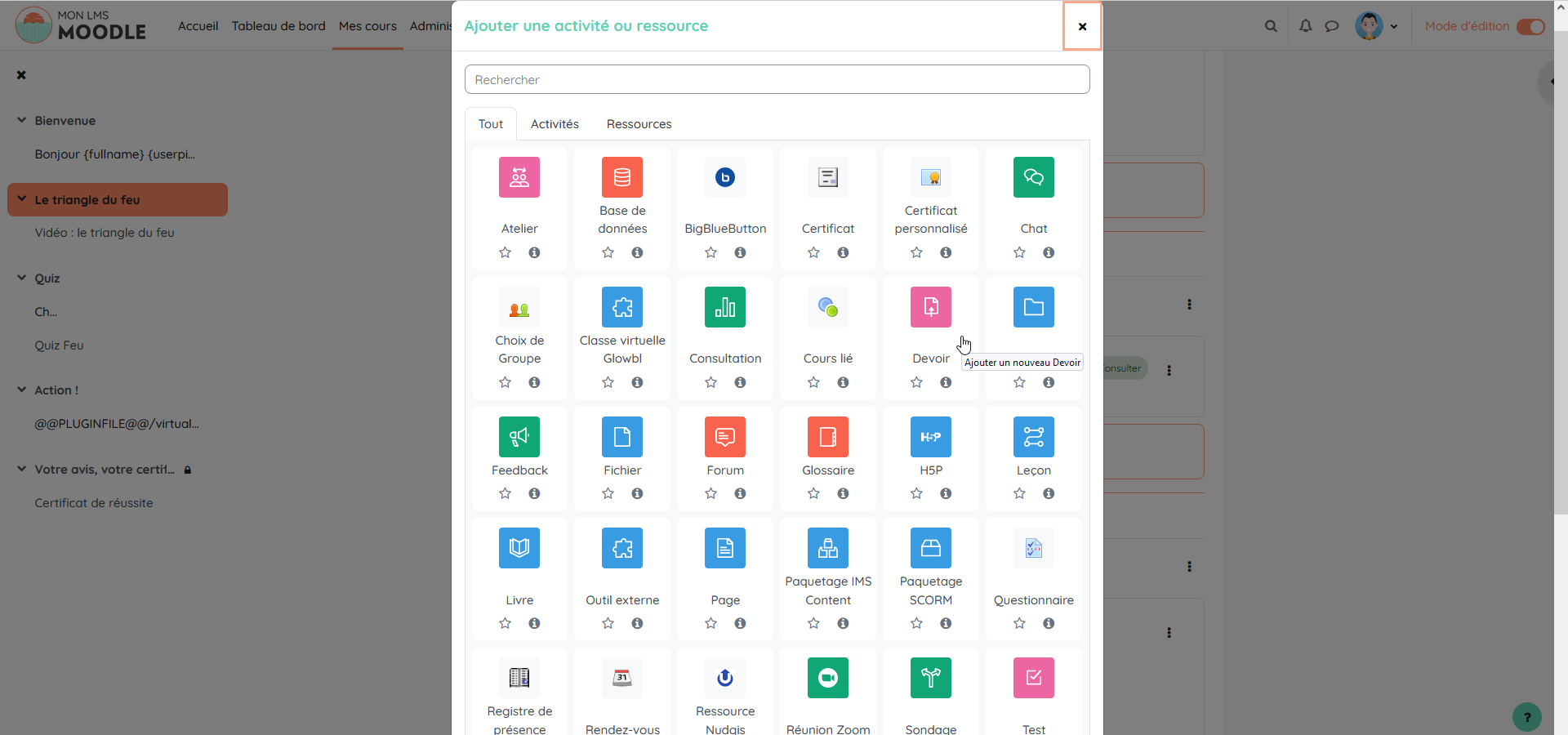Choose the Paquetage SCORM icon

coord(931,548)
